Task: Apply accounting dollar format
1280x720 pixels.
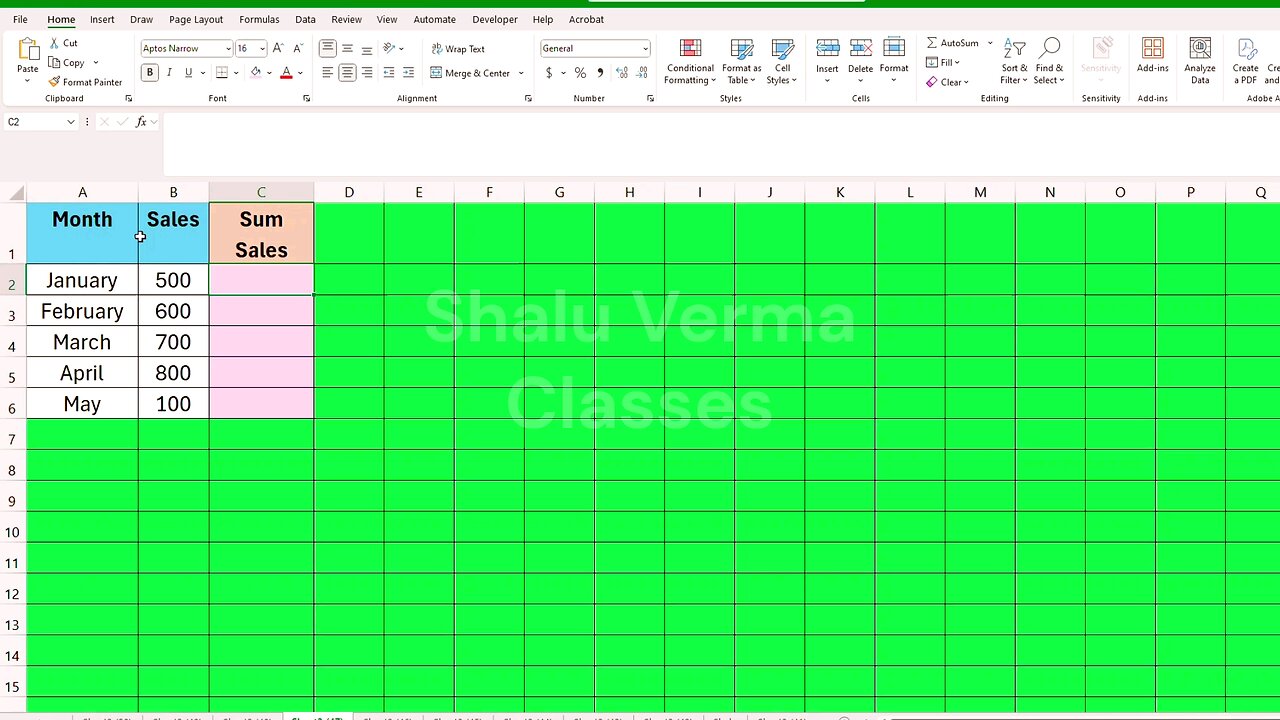Action: pos(548,73)
